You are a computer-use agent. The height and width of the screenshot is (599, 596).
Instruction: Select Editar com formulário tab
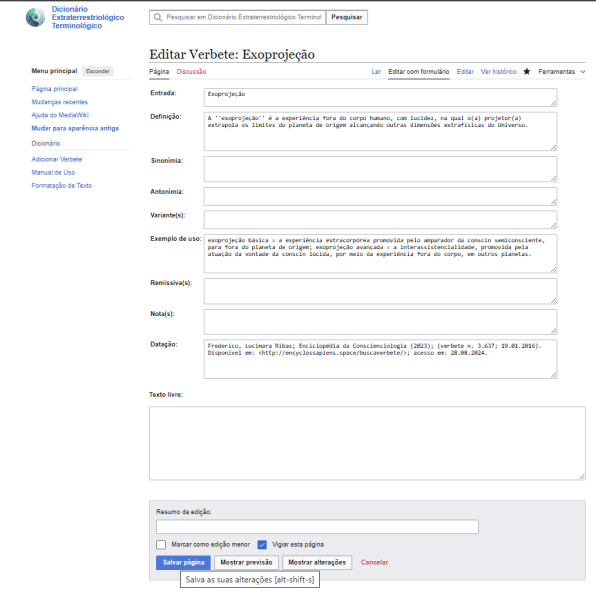(419, 71)
